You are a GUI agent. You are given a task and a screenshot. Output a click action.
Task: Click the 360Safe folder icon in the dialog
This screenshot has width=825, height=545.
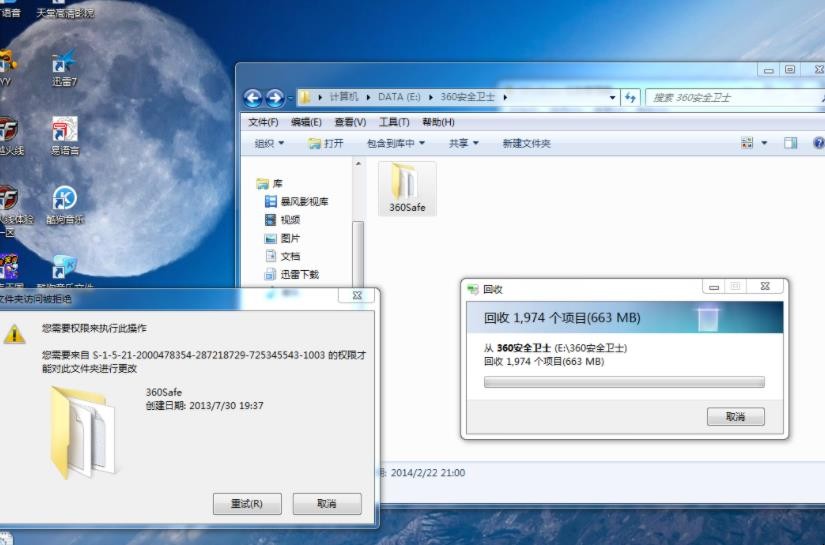(x=82, y=432)
